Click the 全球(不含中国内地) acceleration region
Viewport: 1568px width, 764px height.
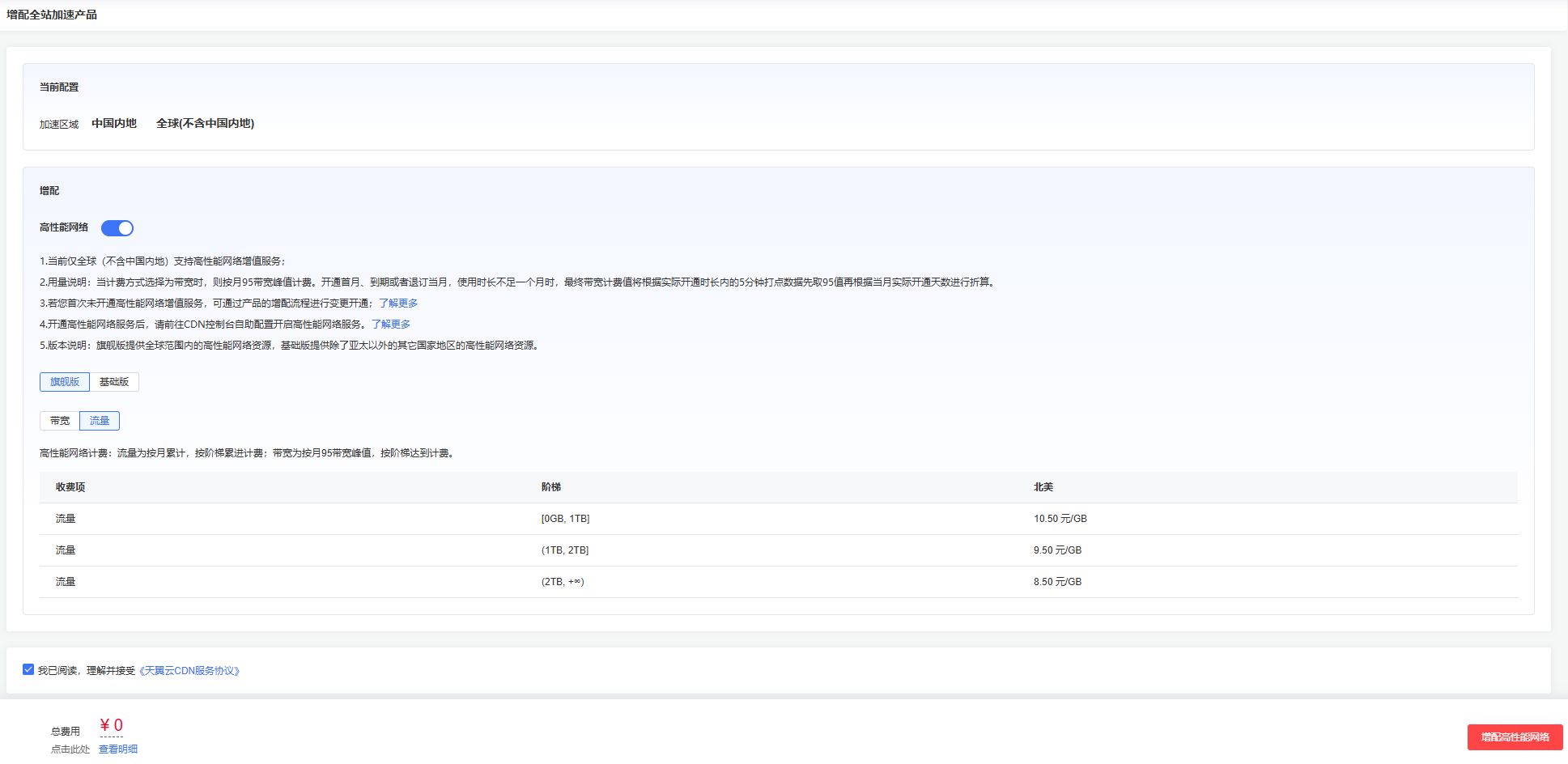click(205, 124)
